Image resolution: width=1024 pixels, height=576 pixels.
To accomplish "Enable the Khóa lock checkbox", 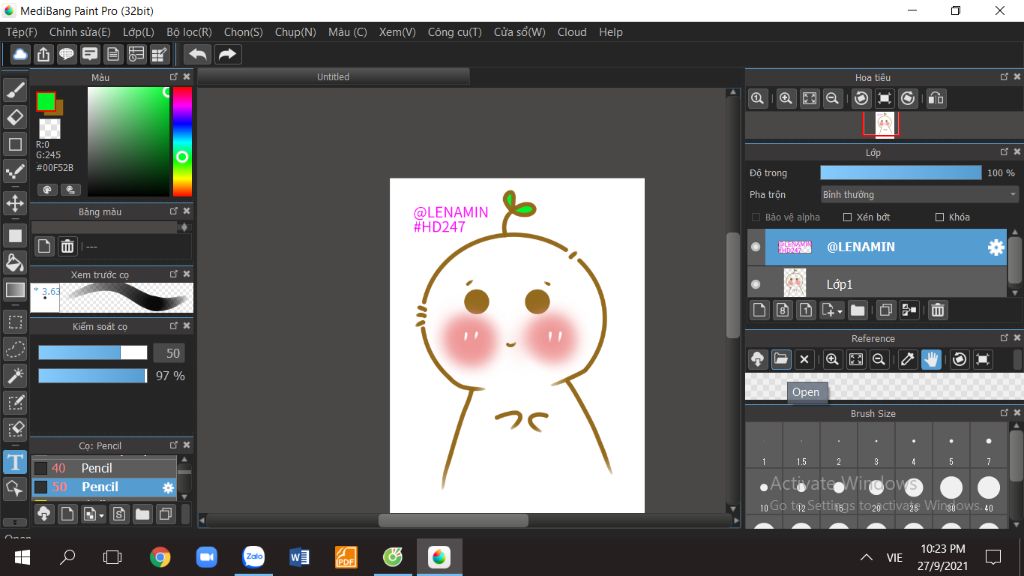I will 939,217.
